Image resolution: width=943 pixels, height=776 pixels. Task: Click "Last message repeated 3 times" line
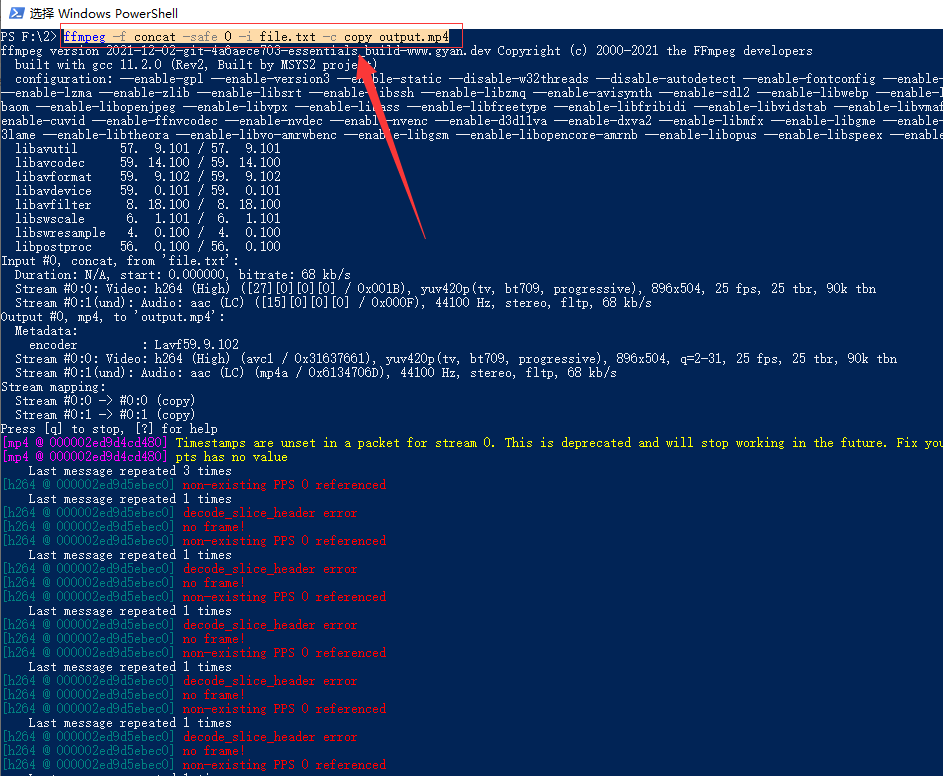click(x=130, y=471)
